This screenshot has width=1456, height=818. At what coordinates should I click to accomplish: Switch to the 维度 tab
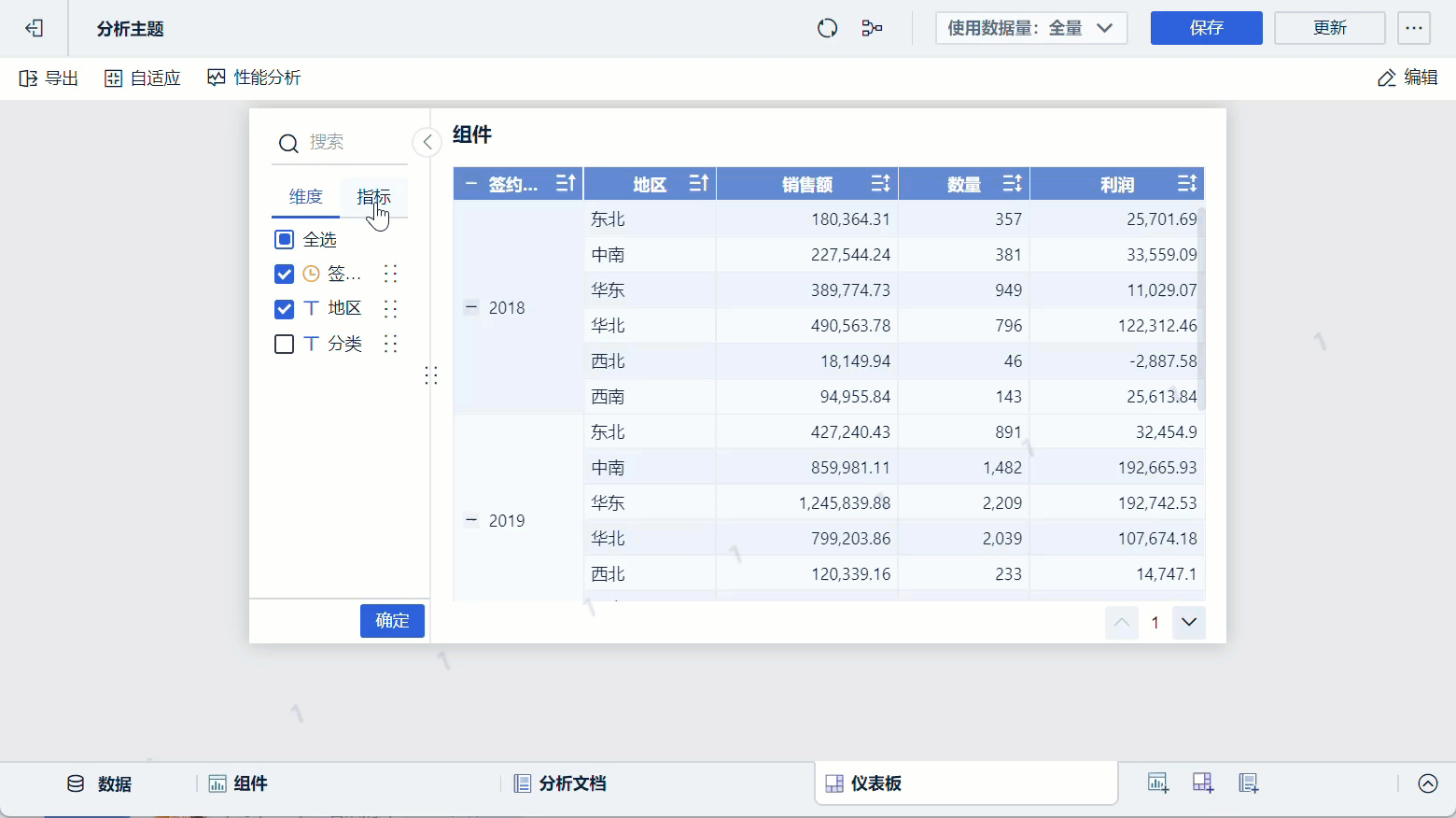[x=306, y=197]
